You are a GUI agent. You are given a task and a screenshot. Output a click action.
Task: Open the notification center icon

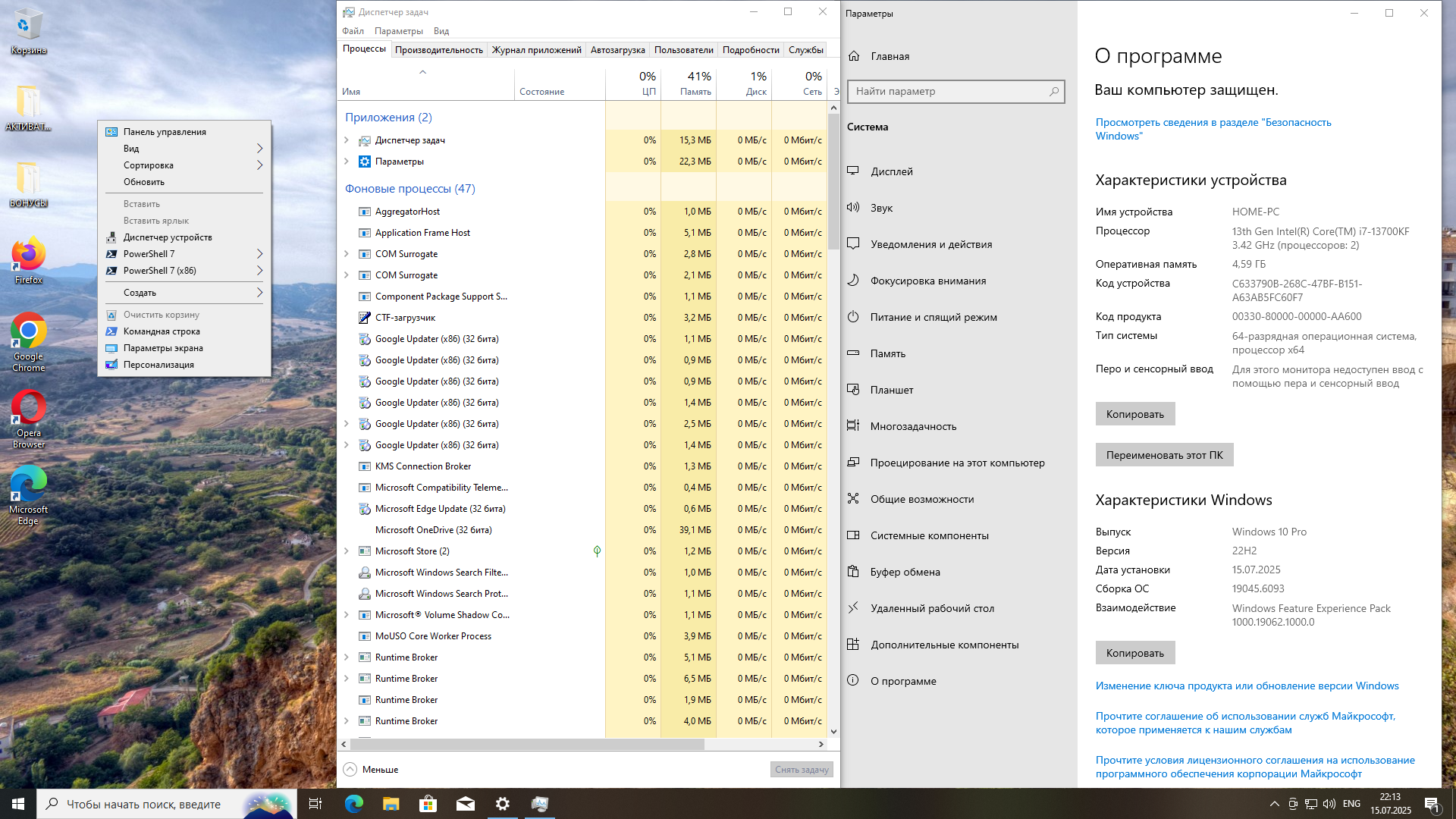pos(1432,804)
